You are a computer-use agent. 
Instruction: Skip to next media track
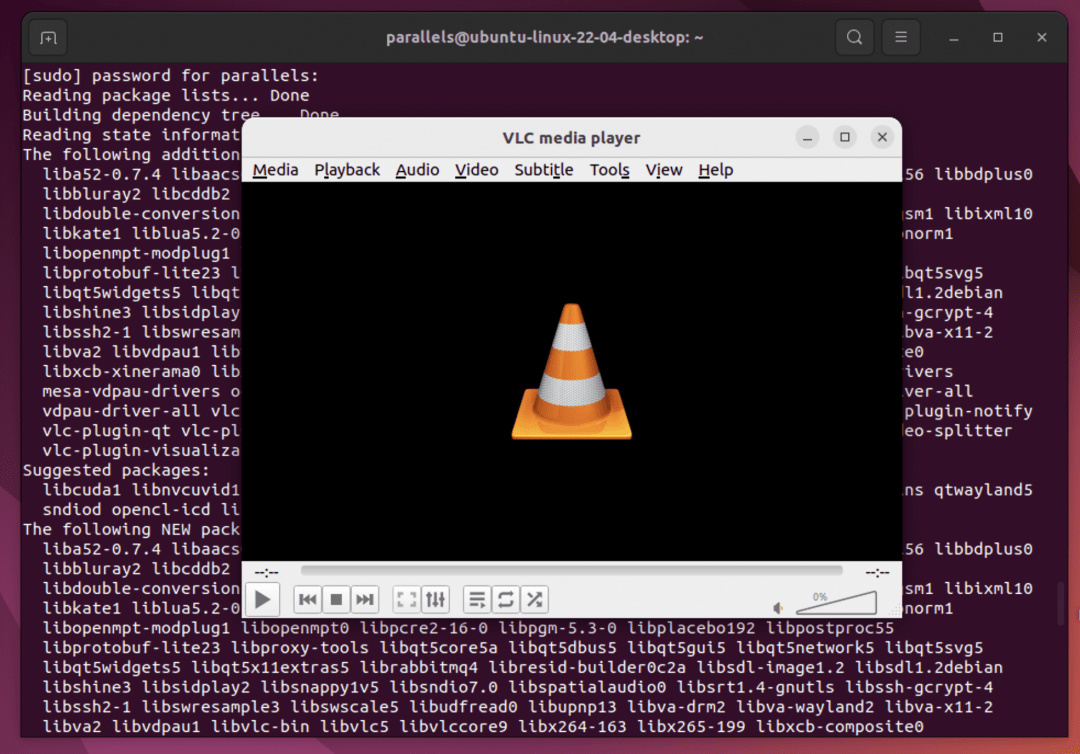[365, 600]
